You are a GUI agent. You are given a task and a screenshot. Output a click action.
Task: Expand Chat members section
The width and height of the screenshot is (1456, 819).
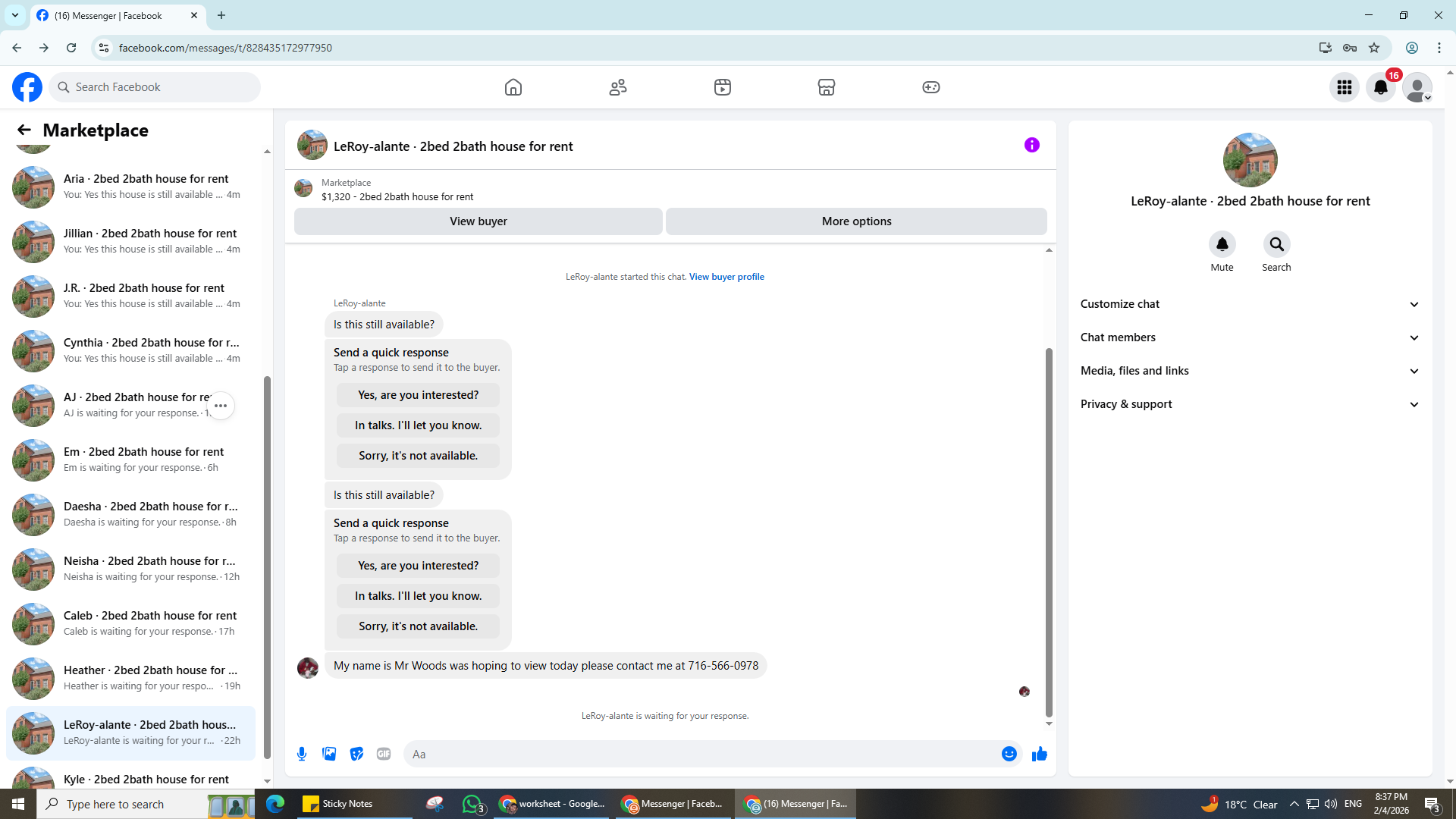(x=1250, y=337)
